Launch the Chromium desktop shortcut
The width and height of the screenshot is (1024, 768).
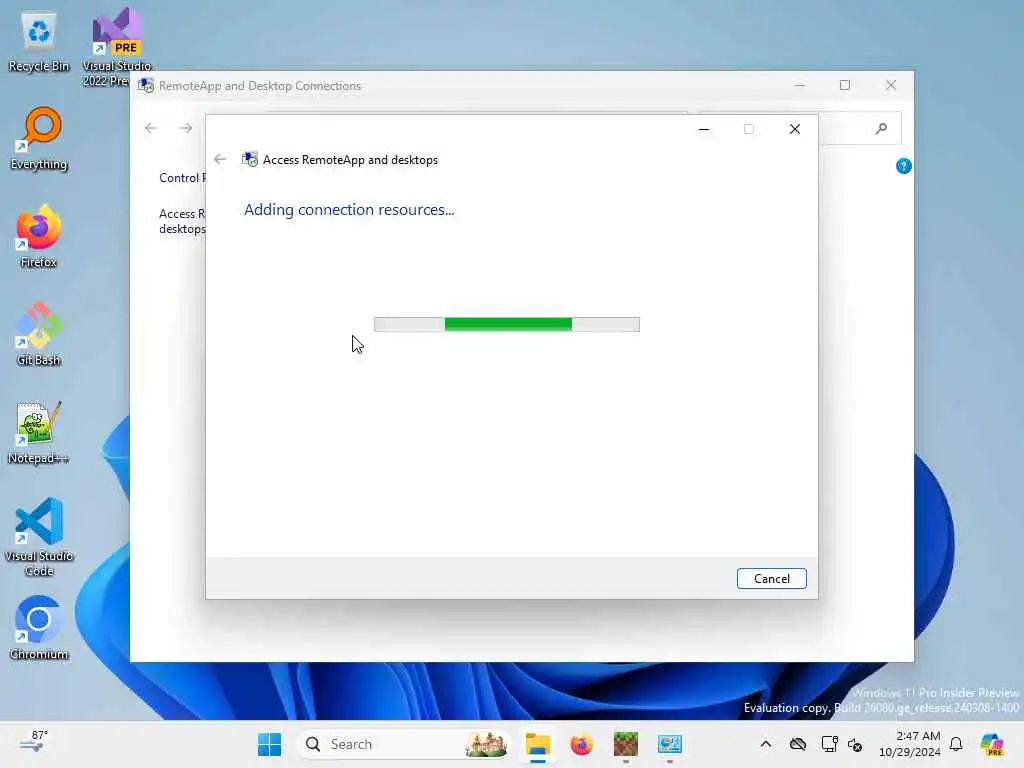[39, 628]
